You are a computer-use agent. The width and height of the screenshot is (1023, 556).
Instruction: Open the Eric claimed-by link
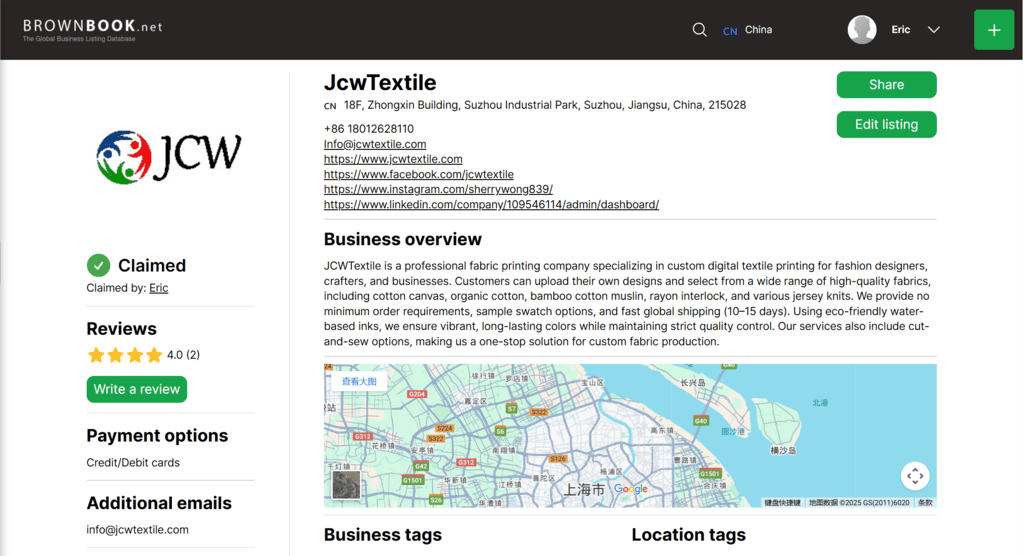(x=159, y=288)
